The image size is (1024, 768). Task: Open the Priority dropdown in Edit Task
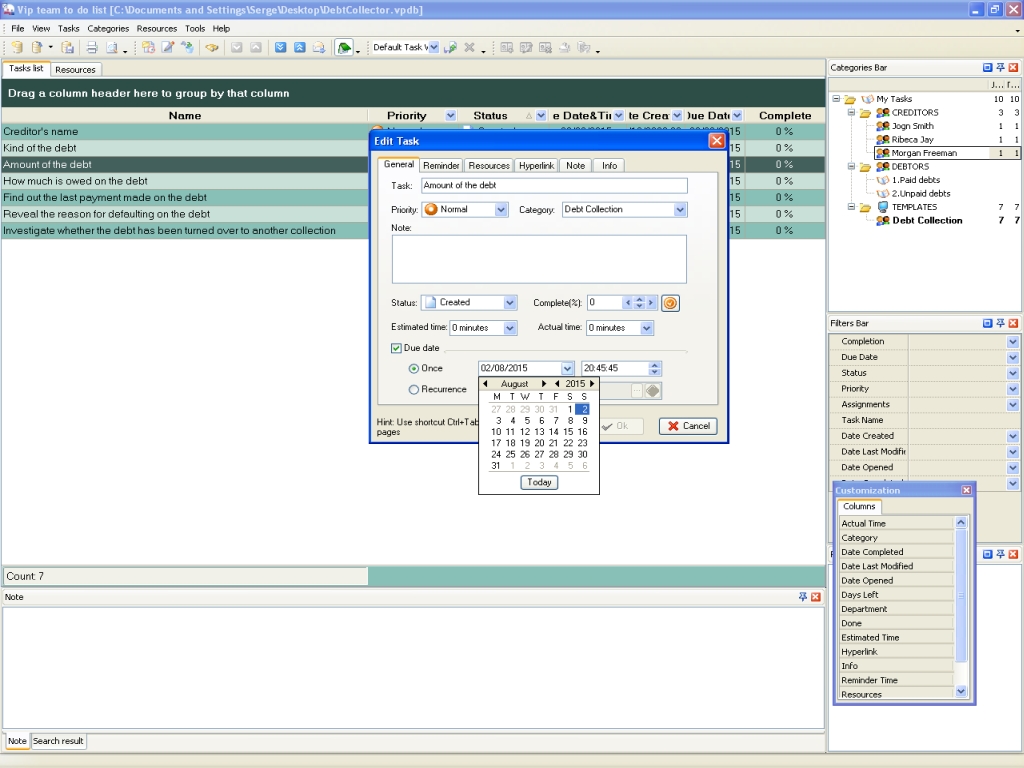point(501,210)
